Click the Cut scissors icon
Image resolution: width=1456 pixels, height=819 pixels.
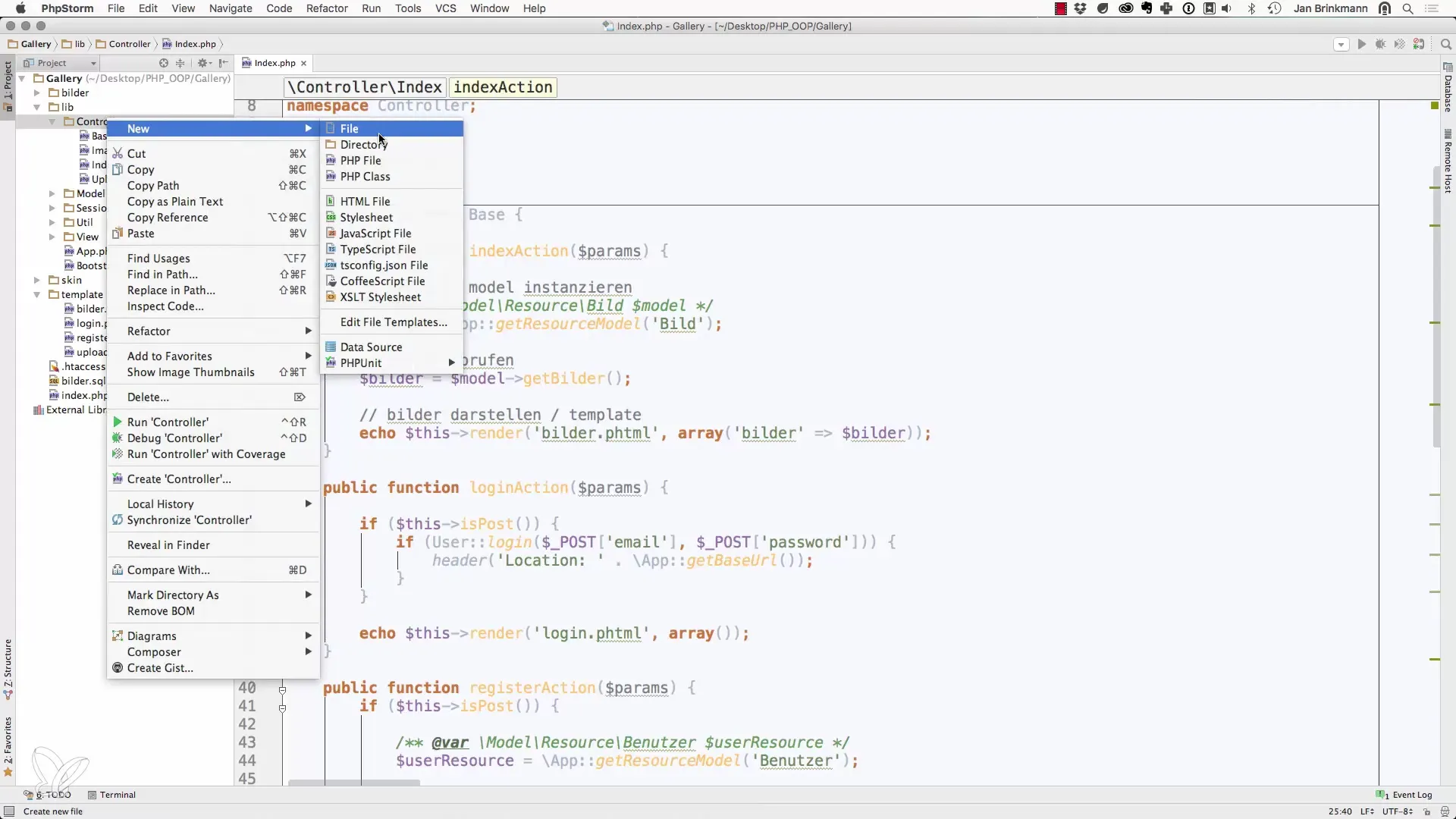(x=118, y=154)
